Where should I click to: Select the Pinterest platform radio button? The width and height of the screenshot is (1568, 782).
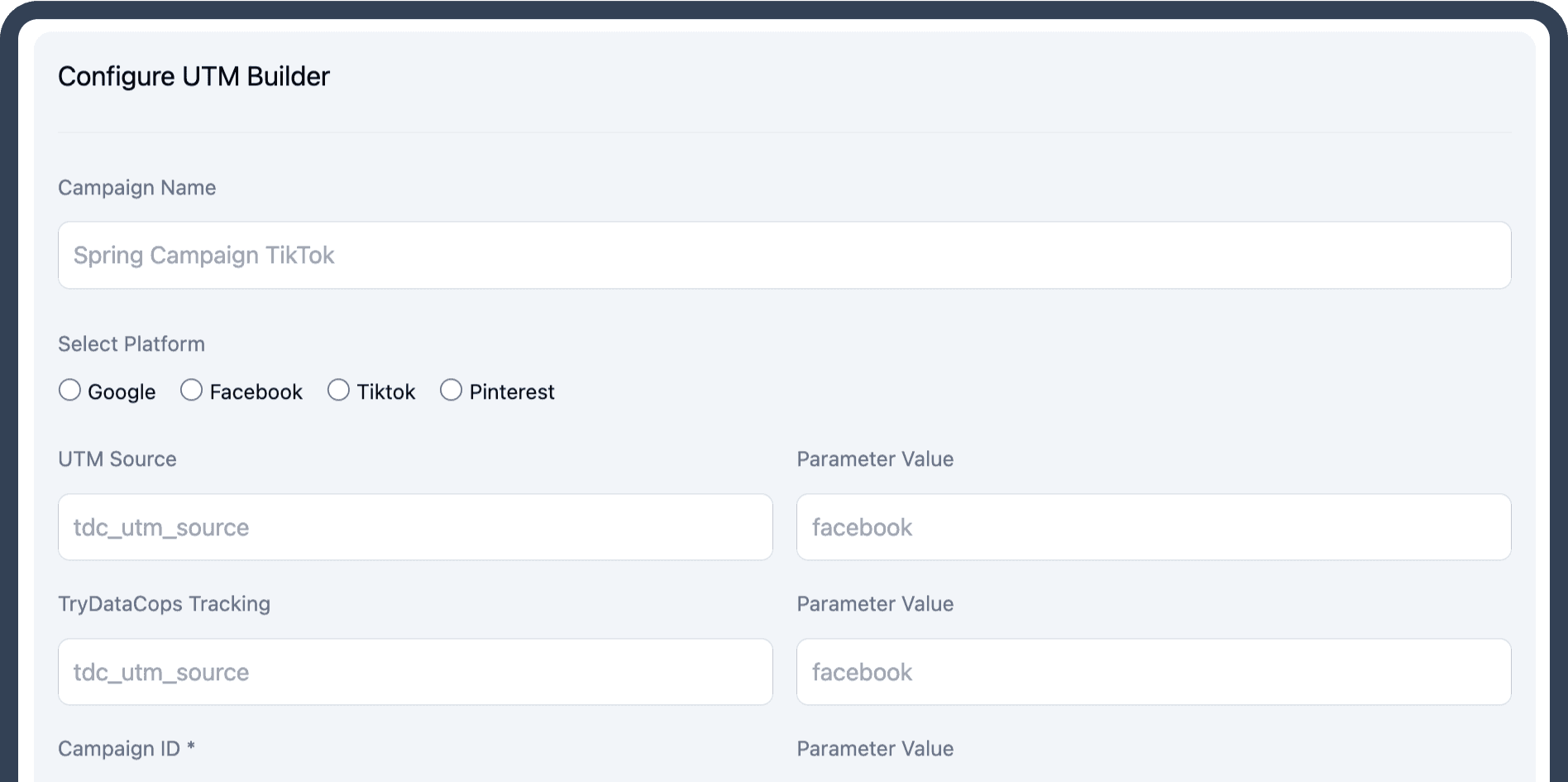pos(451,390)
